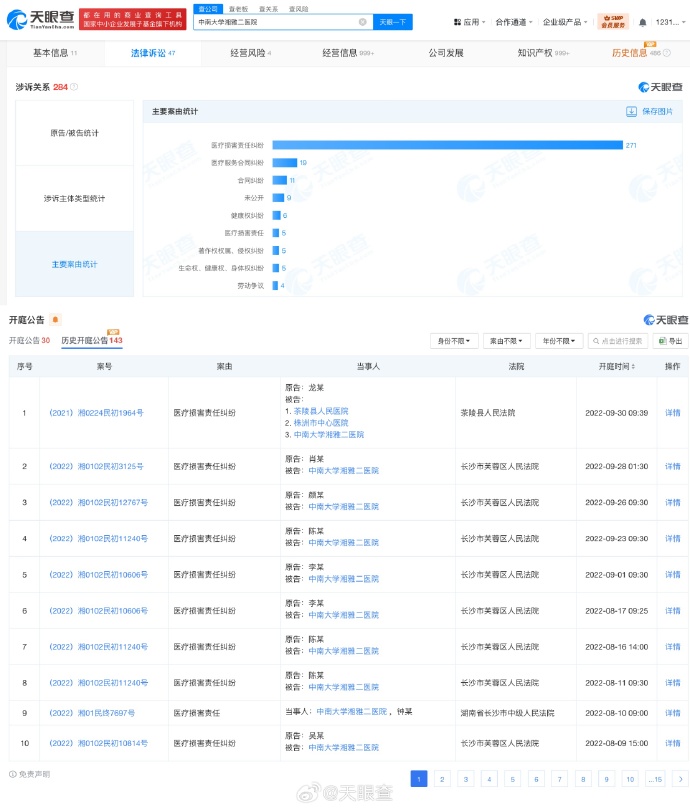This screenshot has height=809, width=690.
Task: Expand 企业级产品 dropdown
Action: 565,22
